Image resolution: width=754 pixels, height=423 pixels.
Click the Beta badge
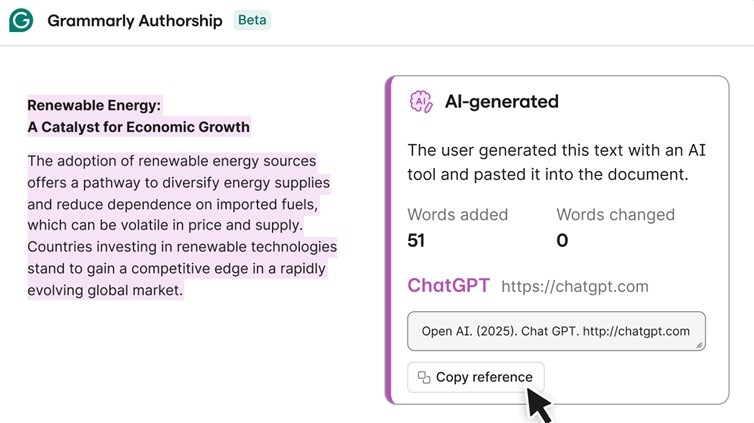(252, 20)
